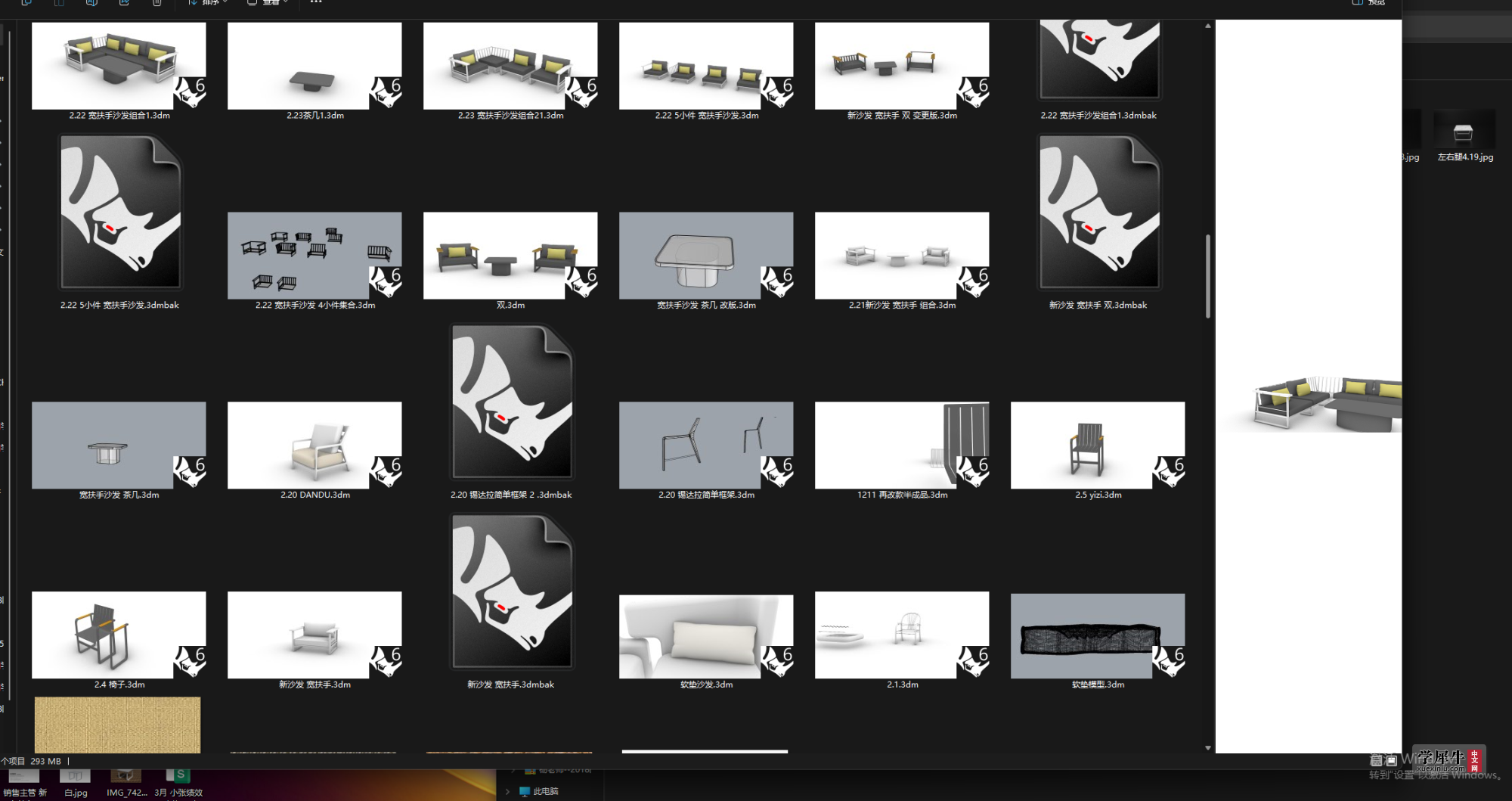Click the file list scrollbar down arrow

[x=1208, y=748]
